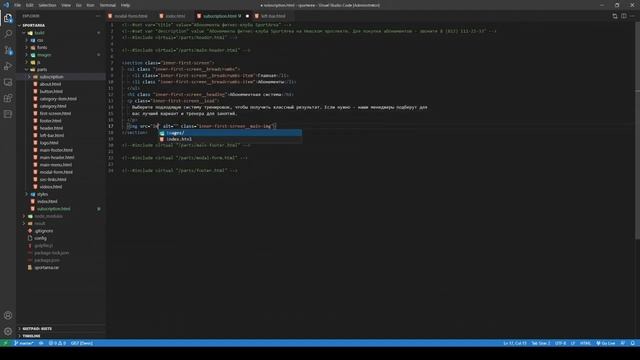Open the Extensions view
The height and width of the screenshot is (360, 640).
coord(8,98)
